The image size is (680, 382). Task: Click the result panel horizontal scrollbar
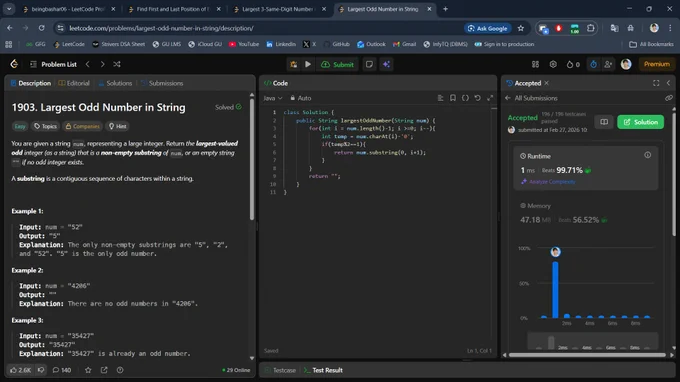pyautogui.click(x=588, y=355)
